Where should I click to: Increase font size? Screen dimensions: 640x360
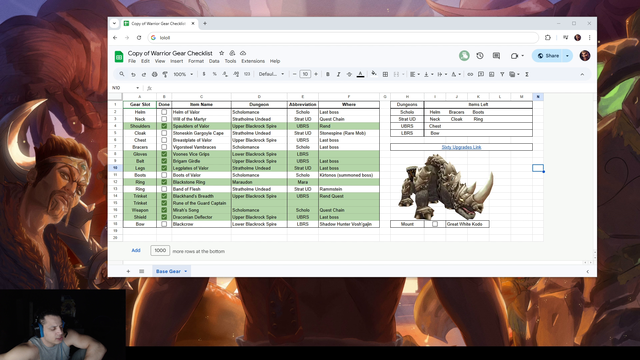316,74
